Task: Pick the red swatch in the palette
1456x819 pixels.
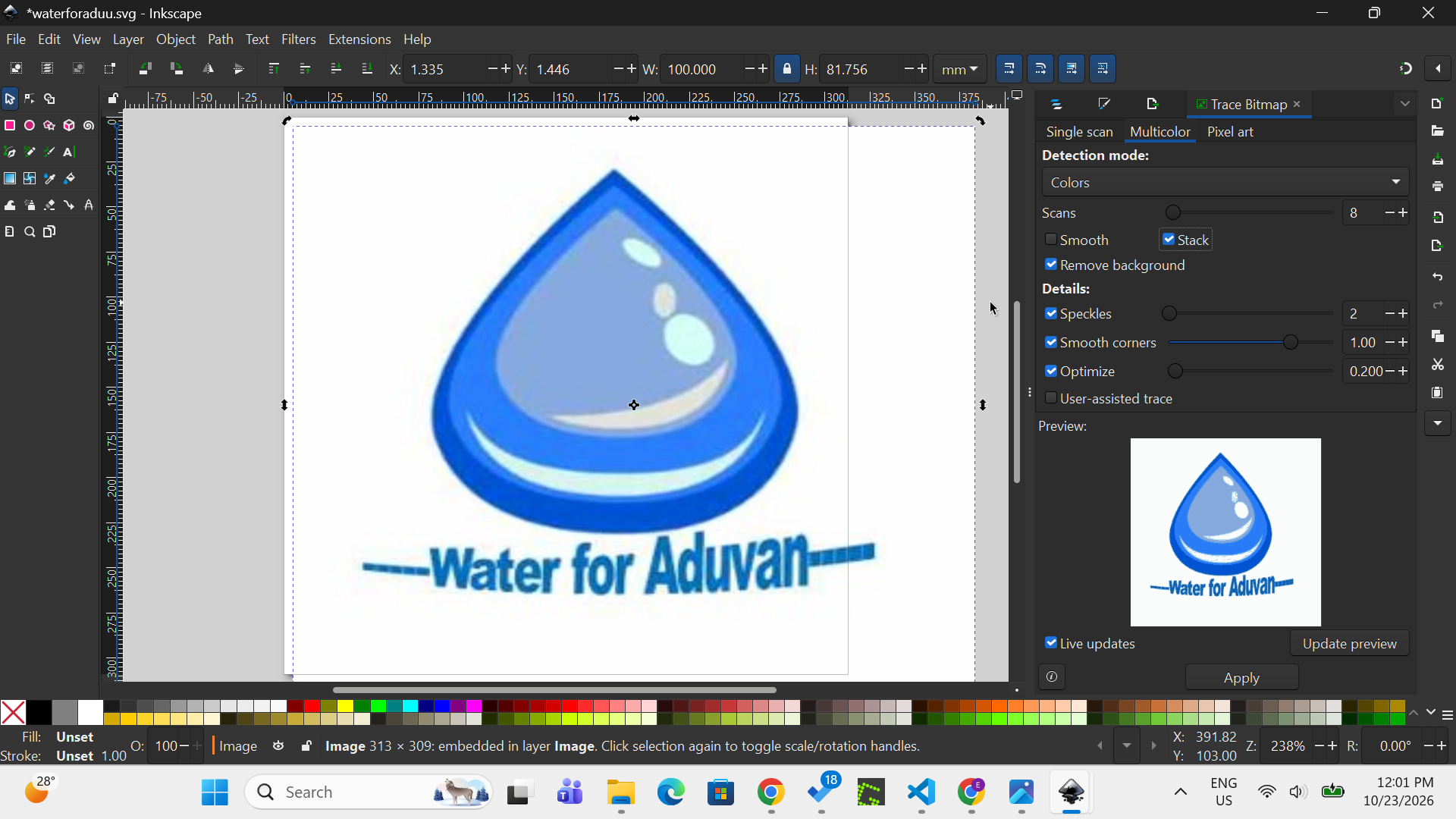Action: pyautogui.click(x=312, y=707)
